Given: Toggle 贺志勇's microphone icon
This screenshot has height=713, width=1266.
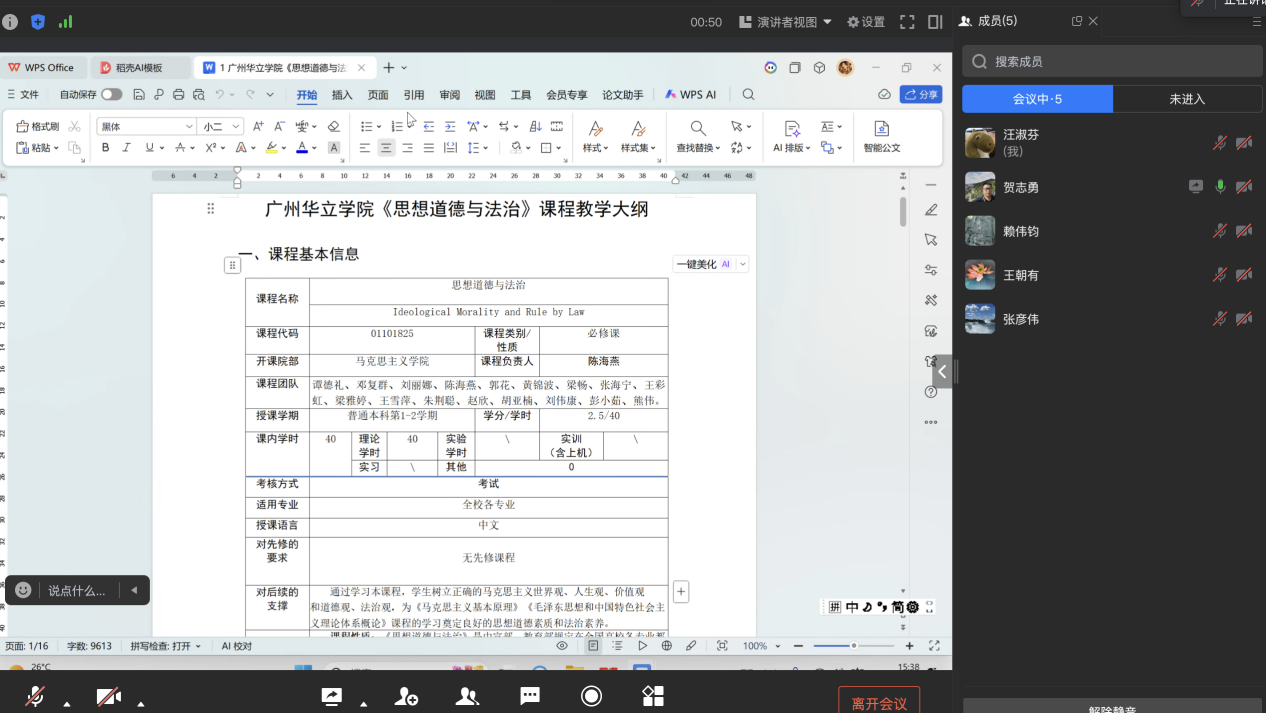Looking at the screenshot, I should pos(1220,187).
